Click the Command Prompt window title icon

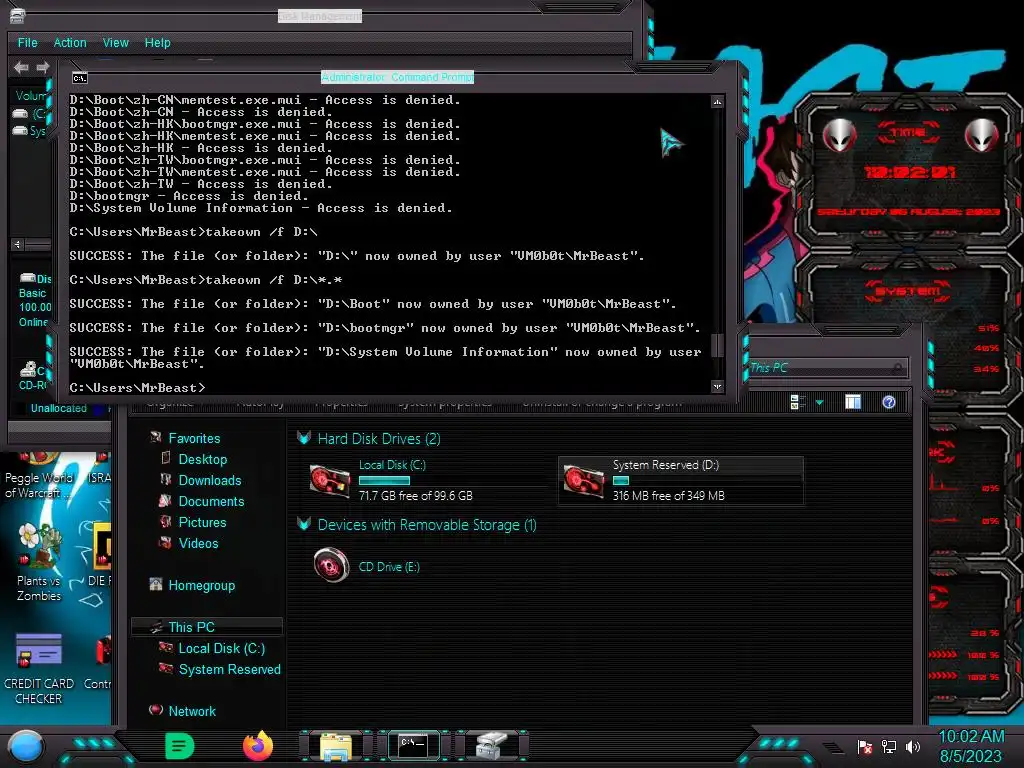pyautogui.click(x=80, y=78)
